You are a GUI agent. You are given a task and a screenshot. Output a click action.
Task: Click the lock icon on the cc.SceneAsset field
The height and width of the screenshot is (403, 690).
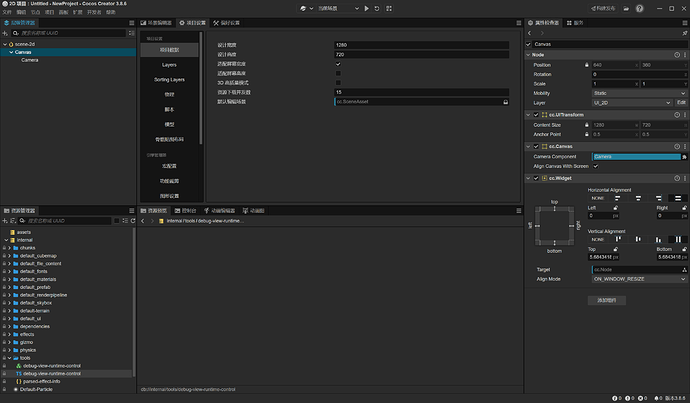click(506, 102)
